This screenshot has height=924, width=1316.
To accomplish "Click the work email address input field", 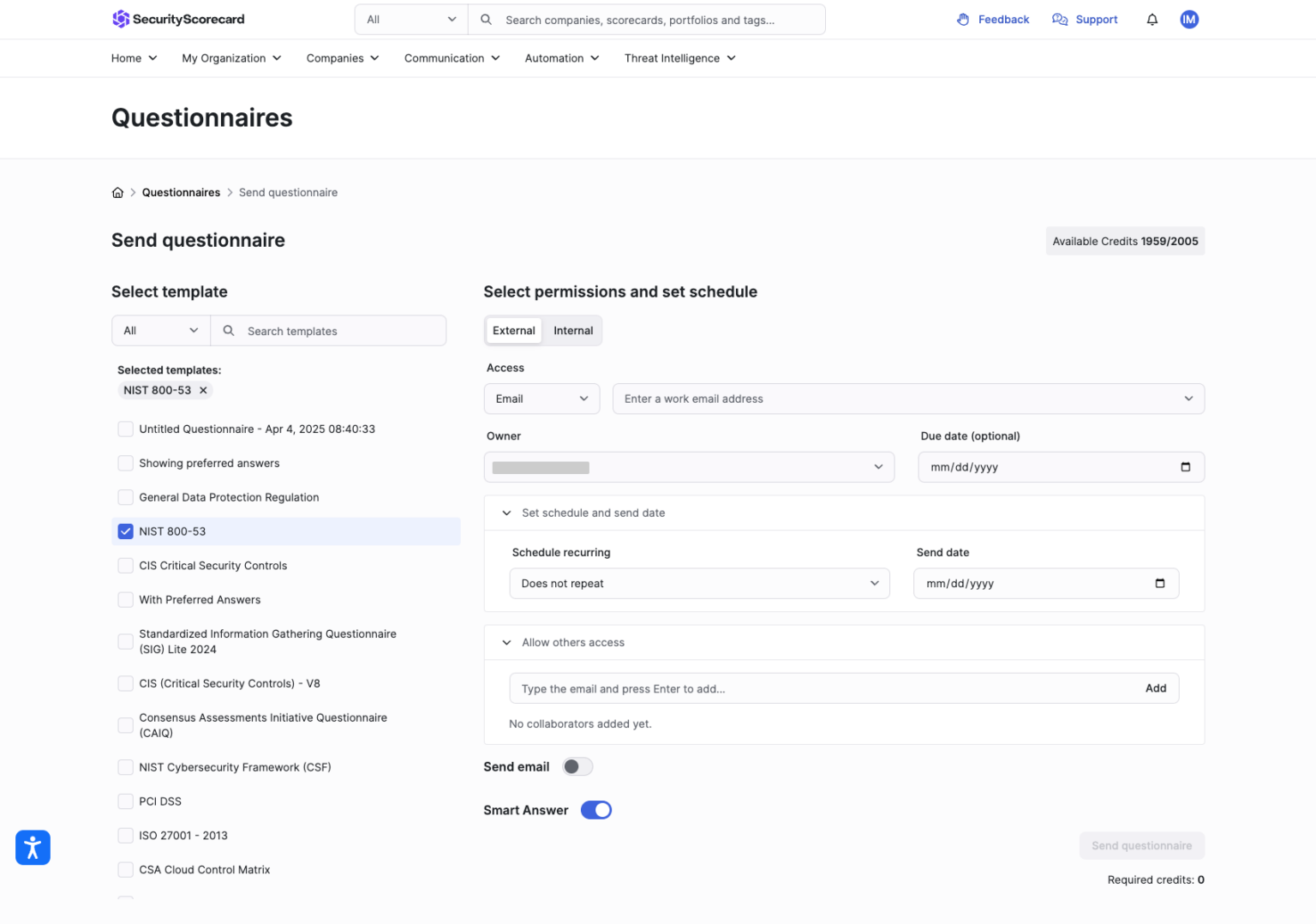I will click(857, 399).
